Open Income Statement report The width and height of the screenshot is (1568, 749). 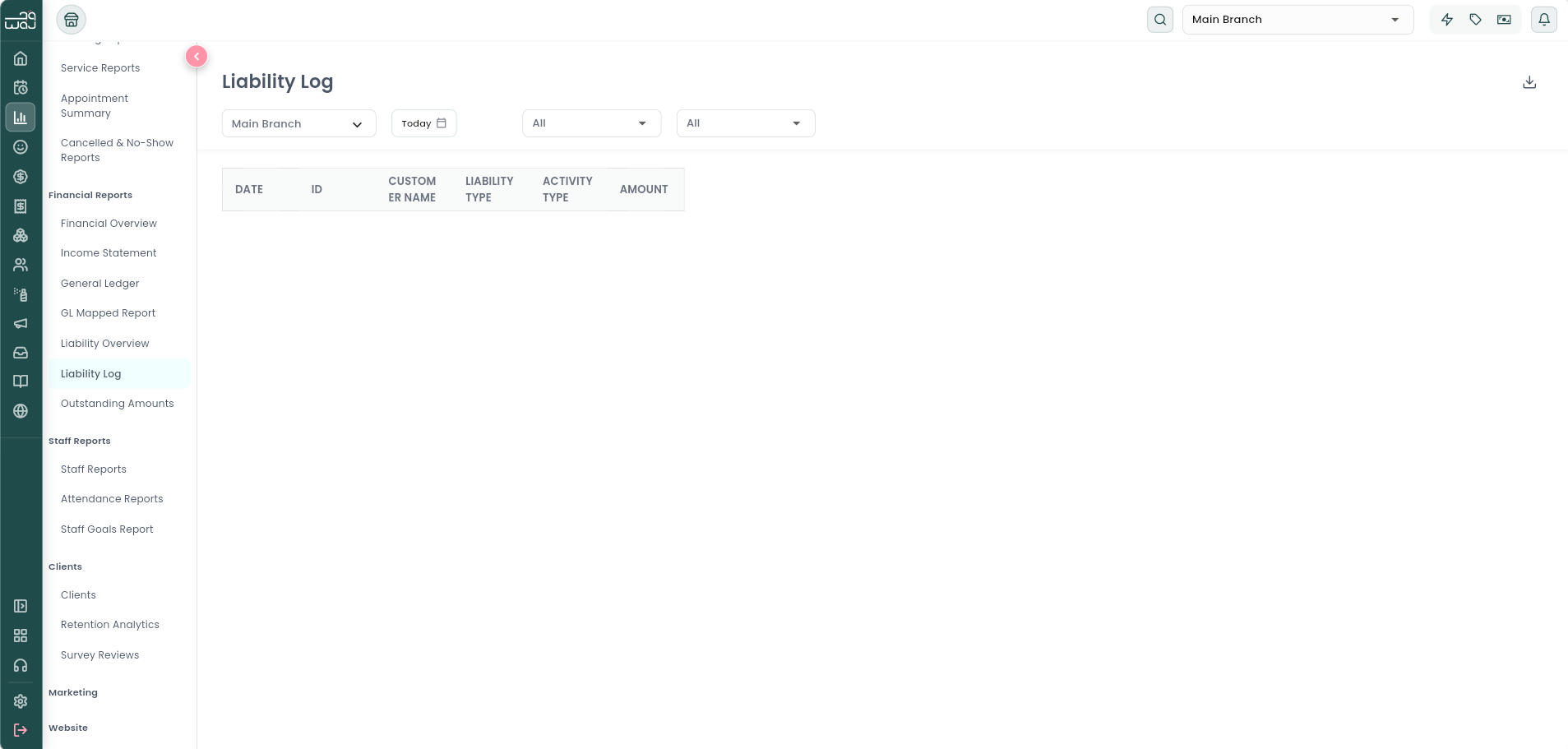pos(109,253)
